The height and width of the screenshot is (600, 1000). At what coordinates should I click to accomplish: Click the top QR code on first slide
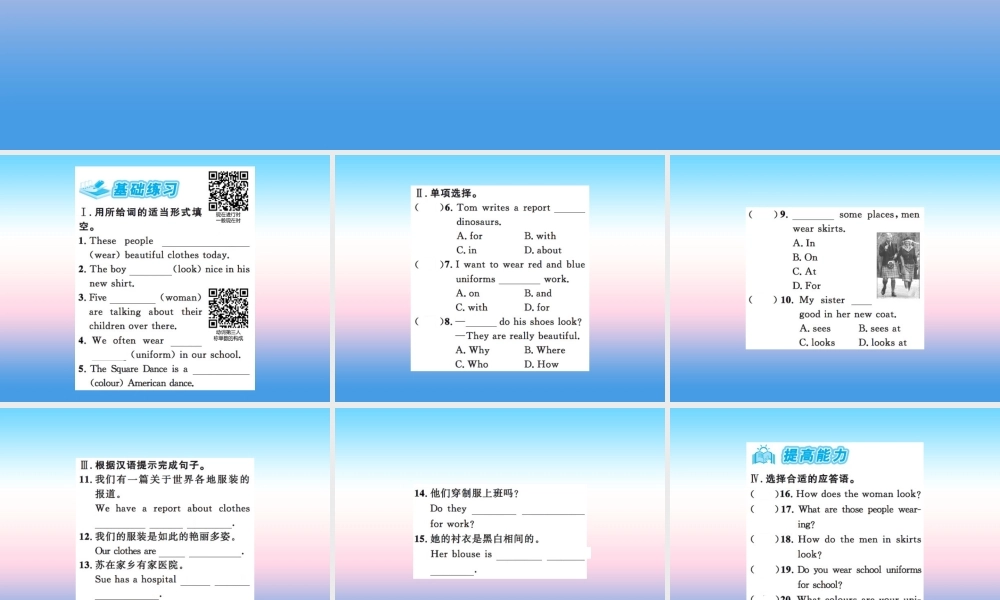228,191
